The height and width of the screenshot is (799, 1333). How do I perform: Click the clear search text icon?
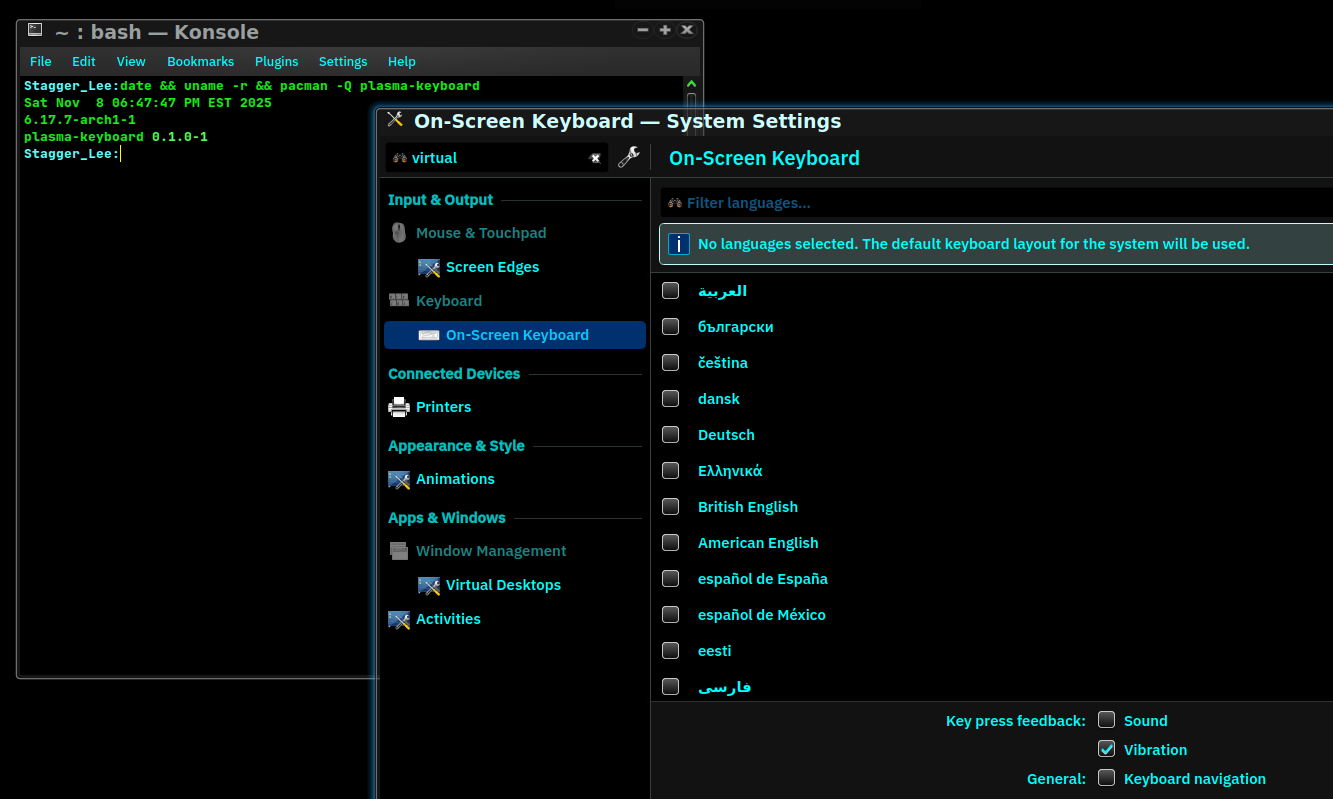[595, 158]
